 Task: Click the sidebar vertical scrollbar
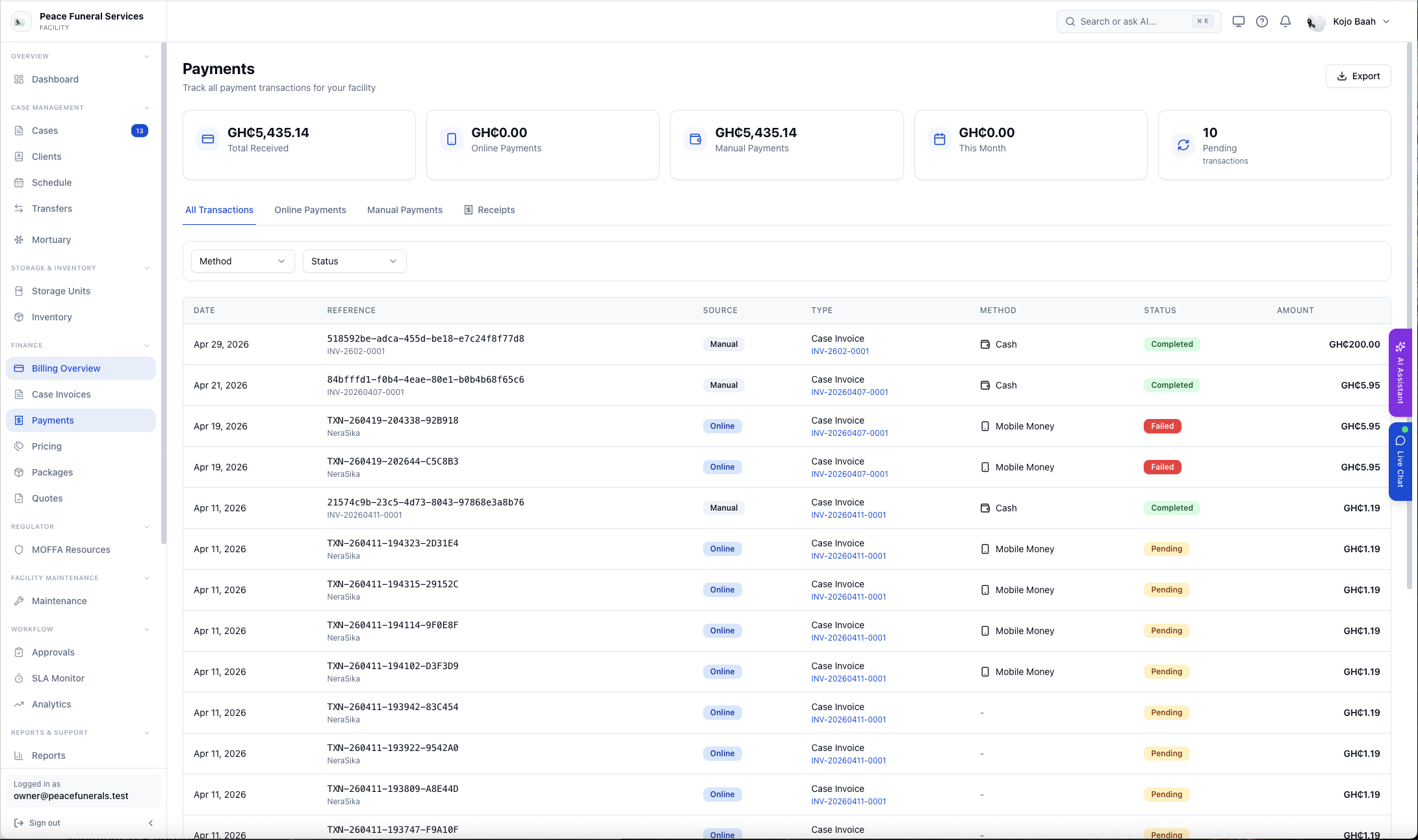pos(164,292)
